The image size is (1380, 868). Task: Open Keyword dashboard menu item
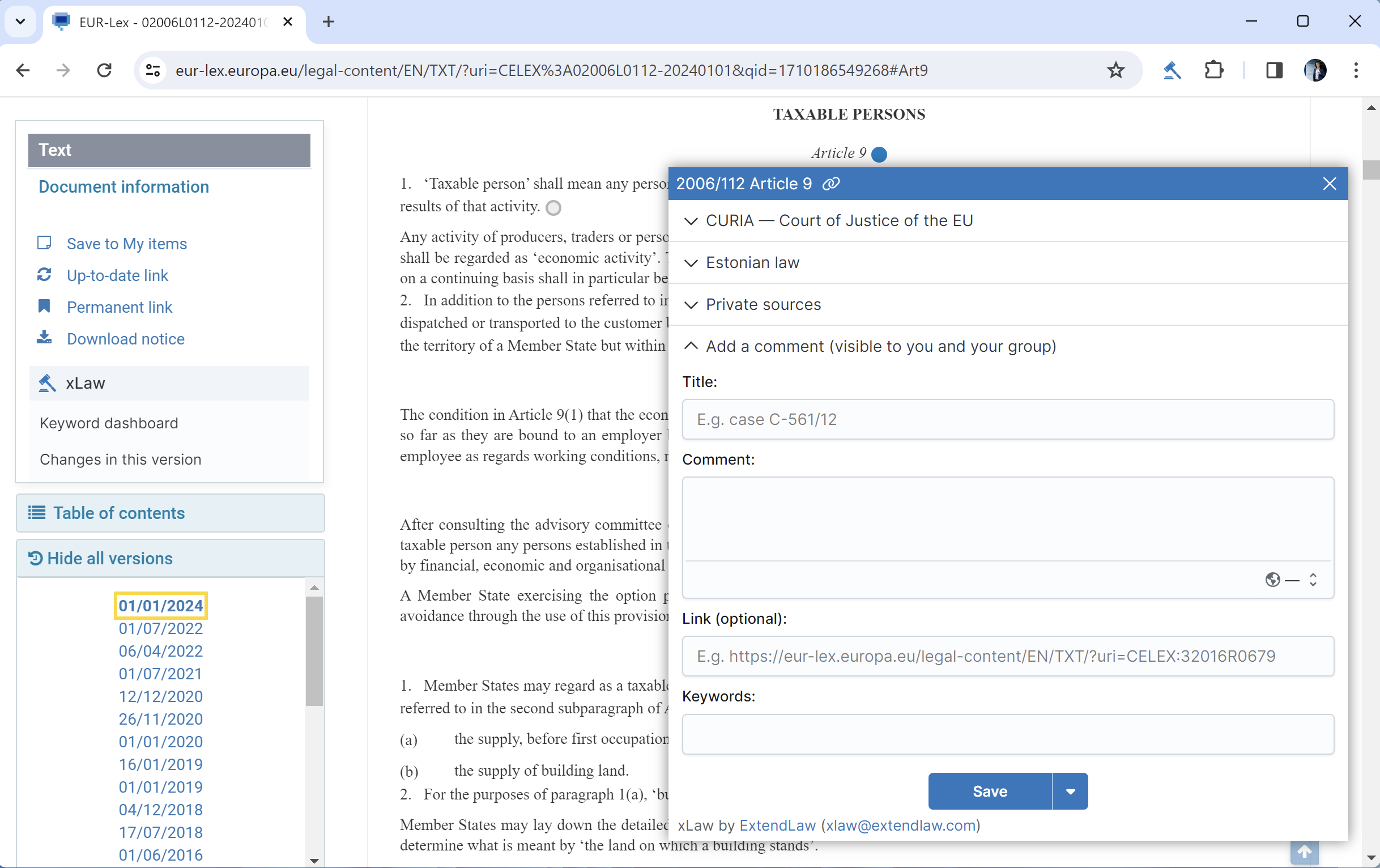pos(109,423)
